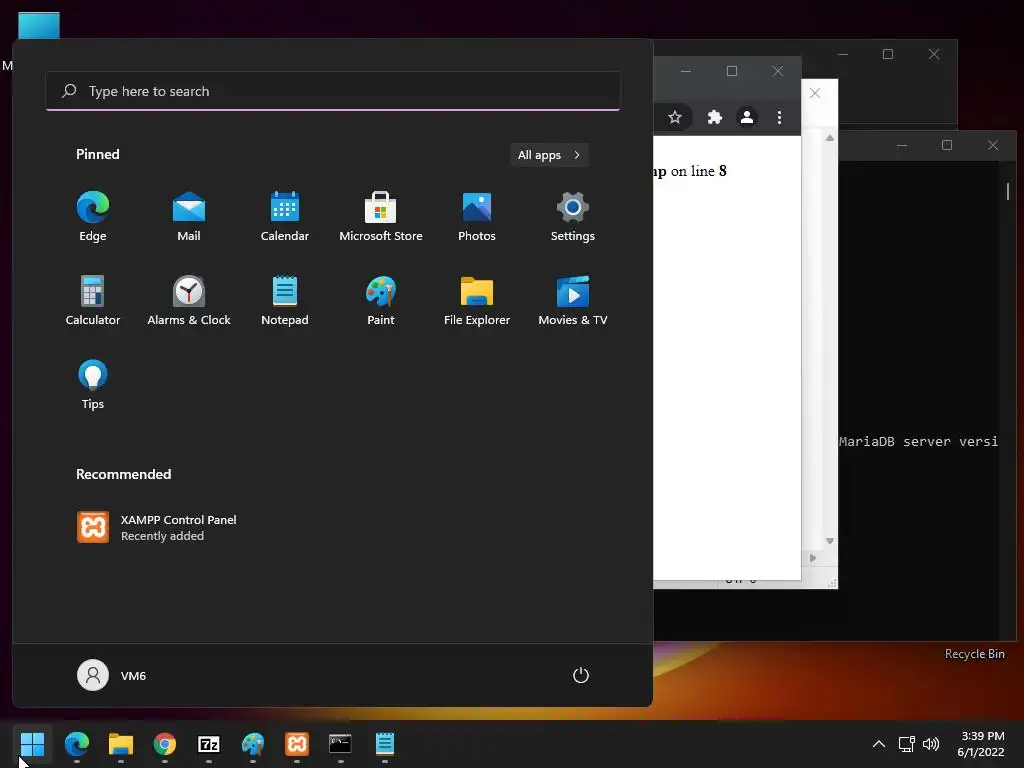Switch to Notepad on the taskbar
Screen dimensions: 1024x768
click(385, 744)
